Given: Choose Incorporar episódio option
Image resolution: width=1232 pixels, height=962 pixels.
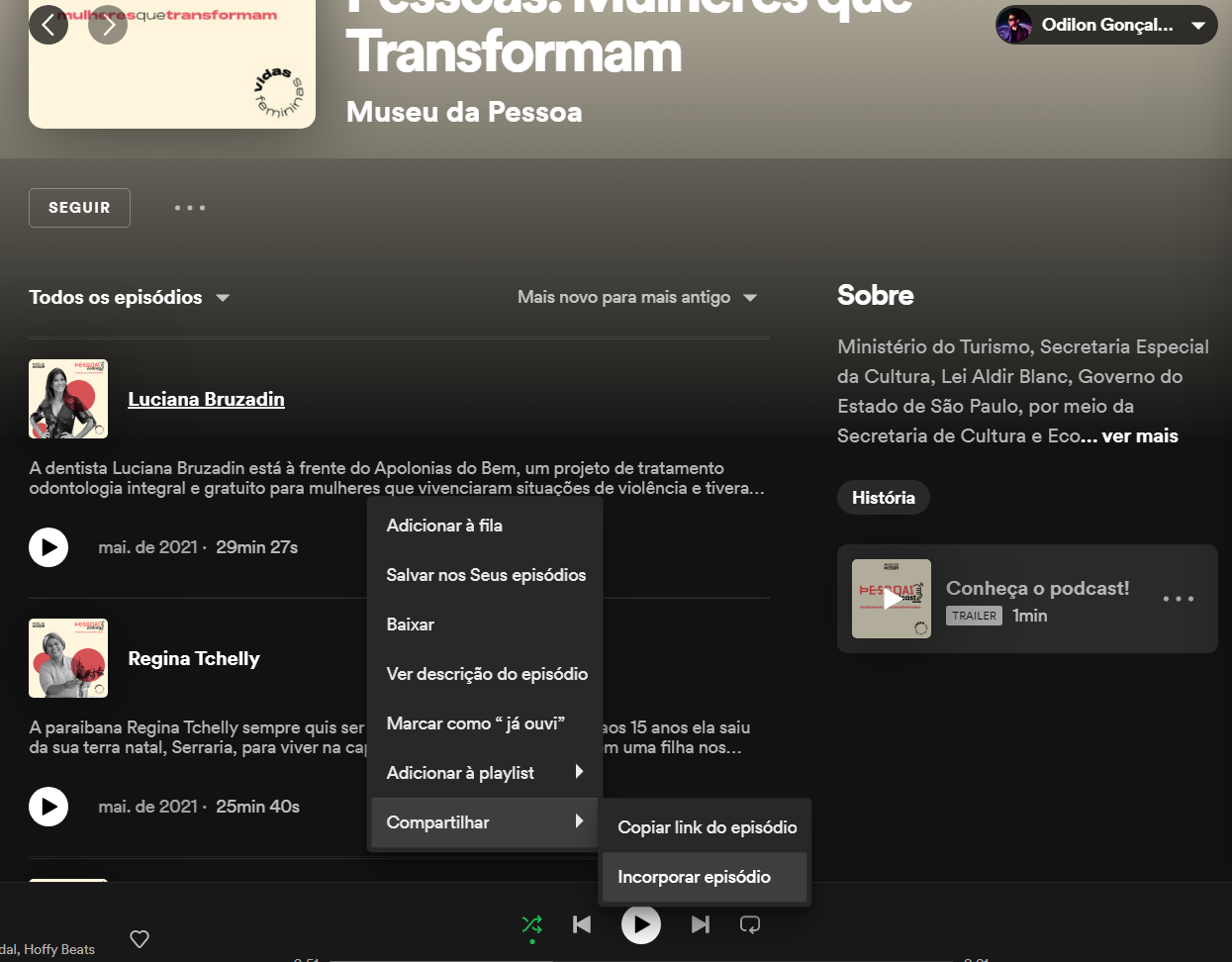Looking at the screenshot, I should click(705, 877).
